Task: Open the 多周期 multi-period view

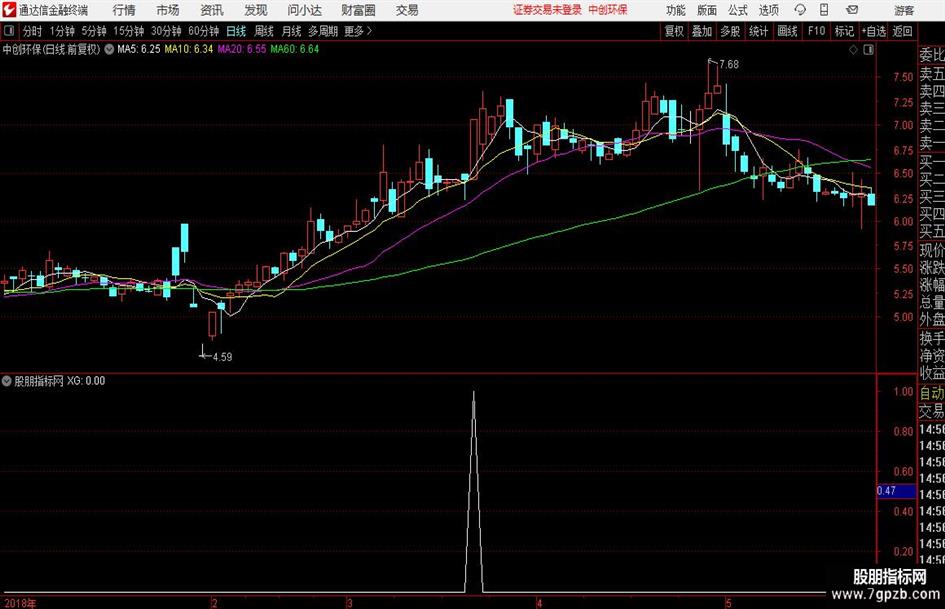Action: coord(323,31)
